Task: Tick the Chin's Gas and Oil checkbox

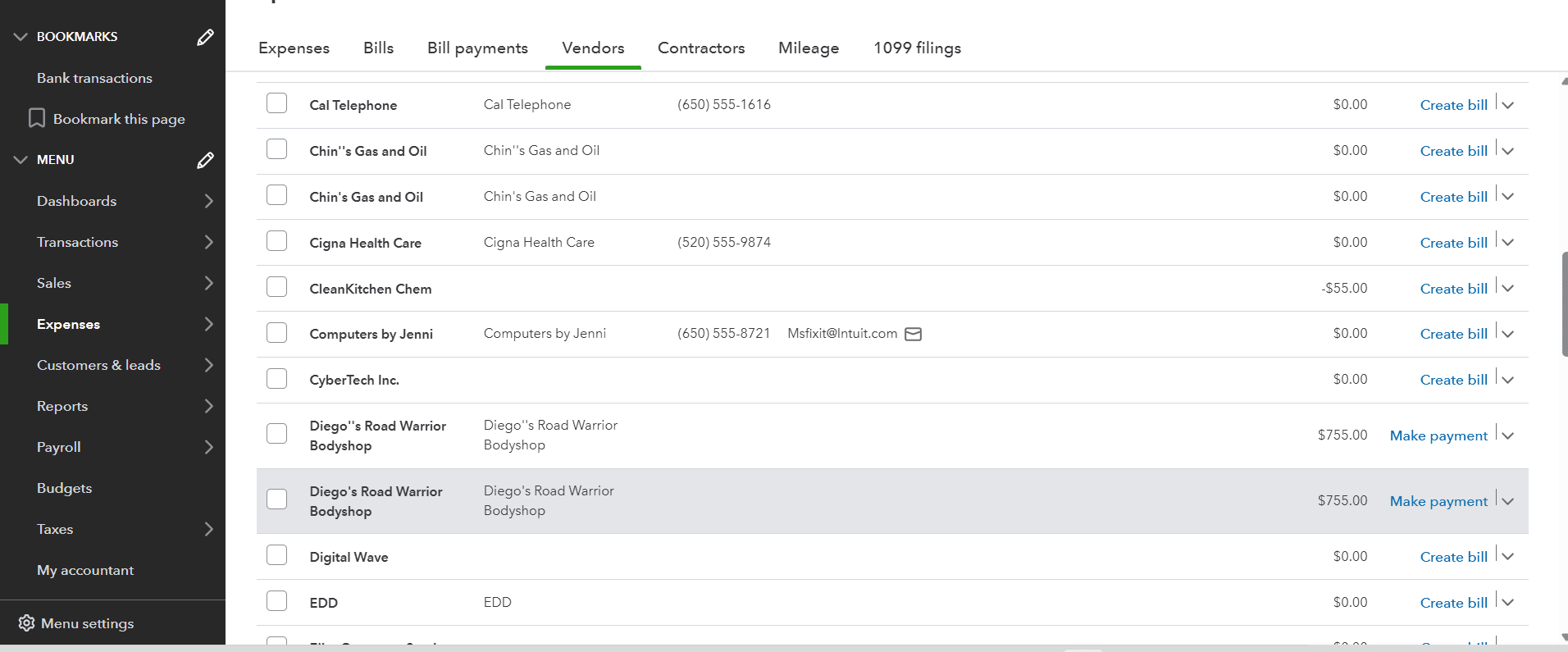Action: pos(277,195)
